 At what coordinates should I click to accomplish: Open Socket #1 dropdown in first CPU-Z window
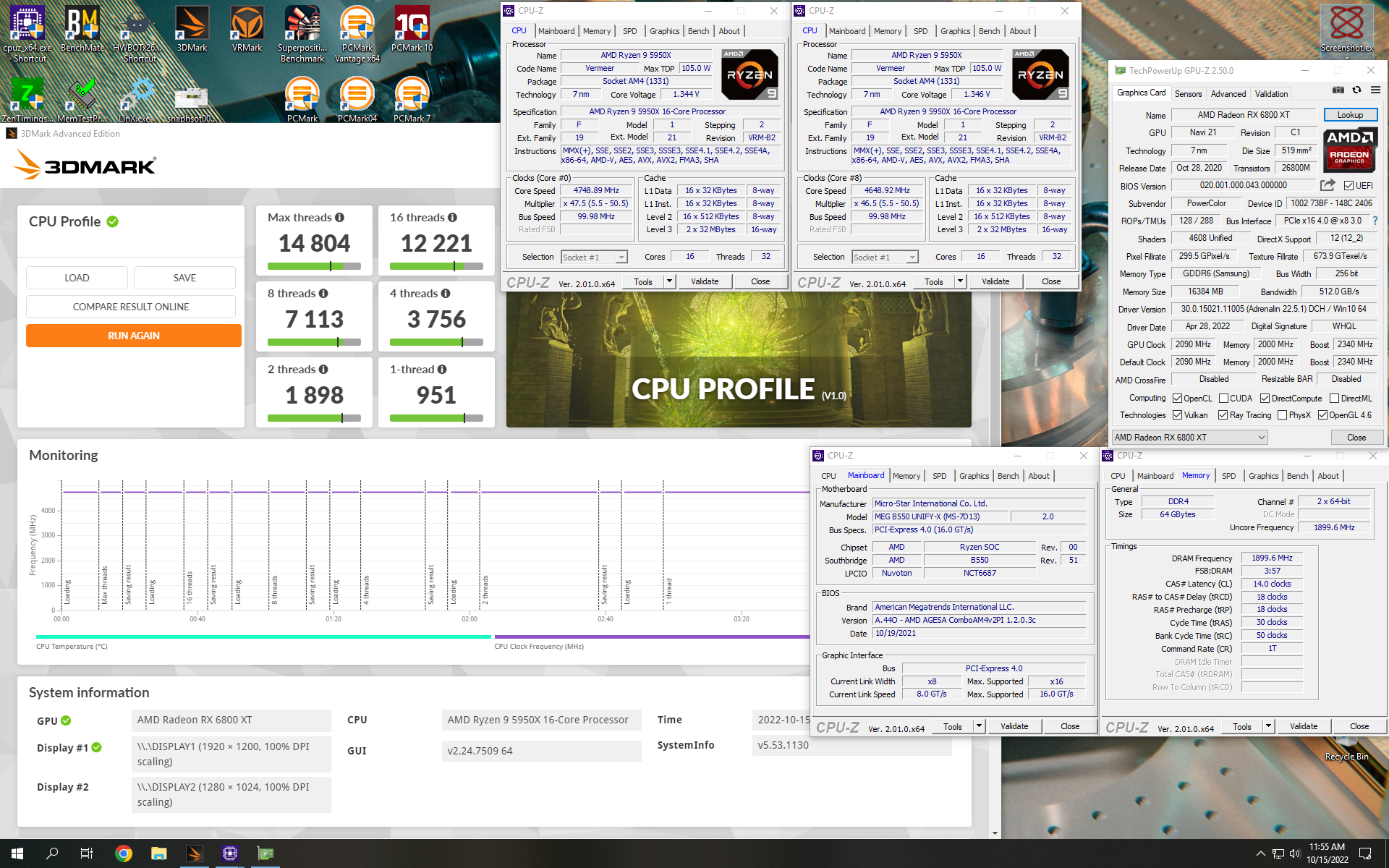[x=594, y=258]
